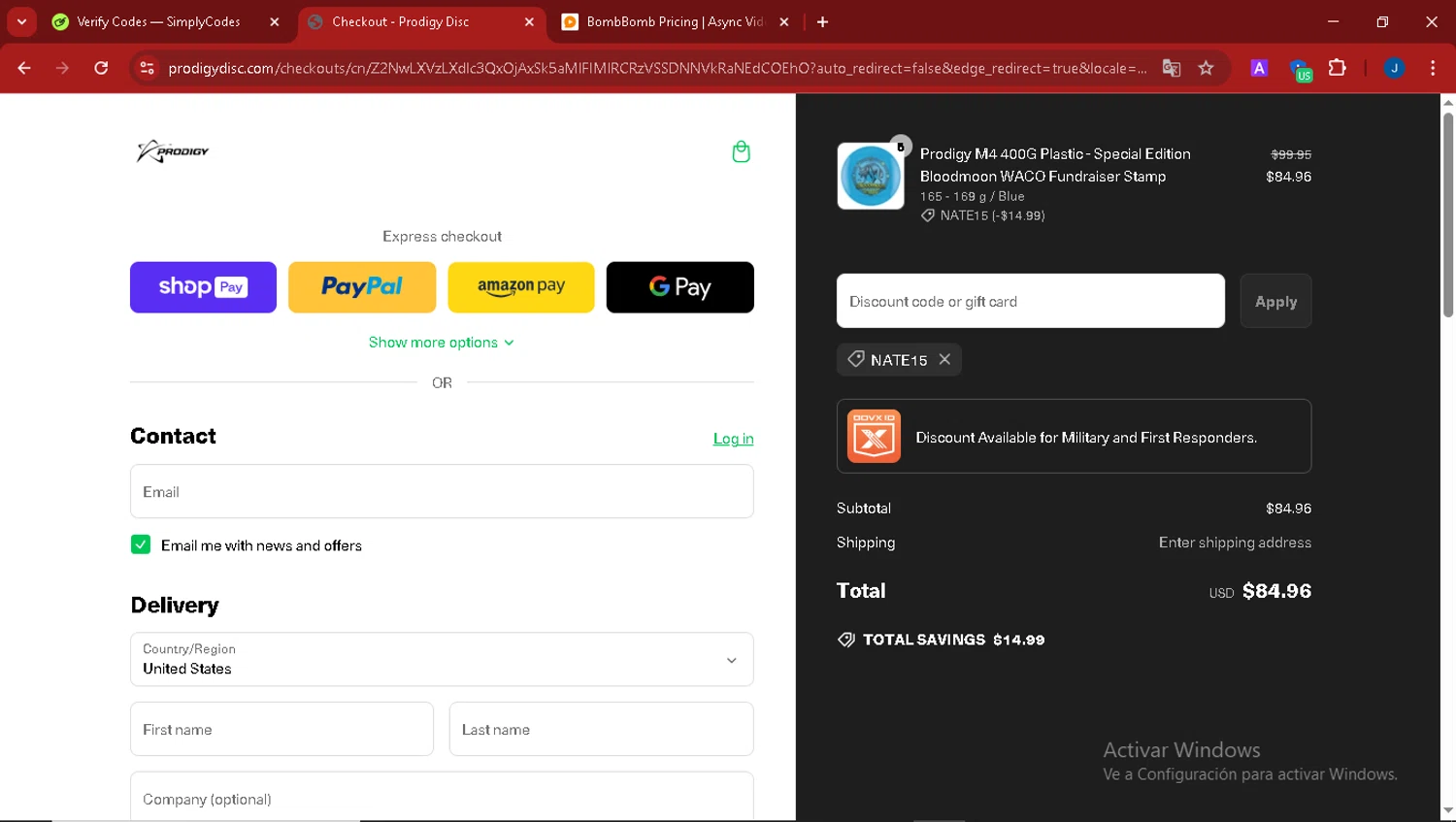Click the Prodigy M4 disc product thumbnail
1456x822 pixels.
point(871,176)
